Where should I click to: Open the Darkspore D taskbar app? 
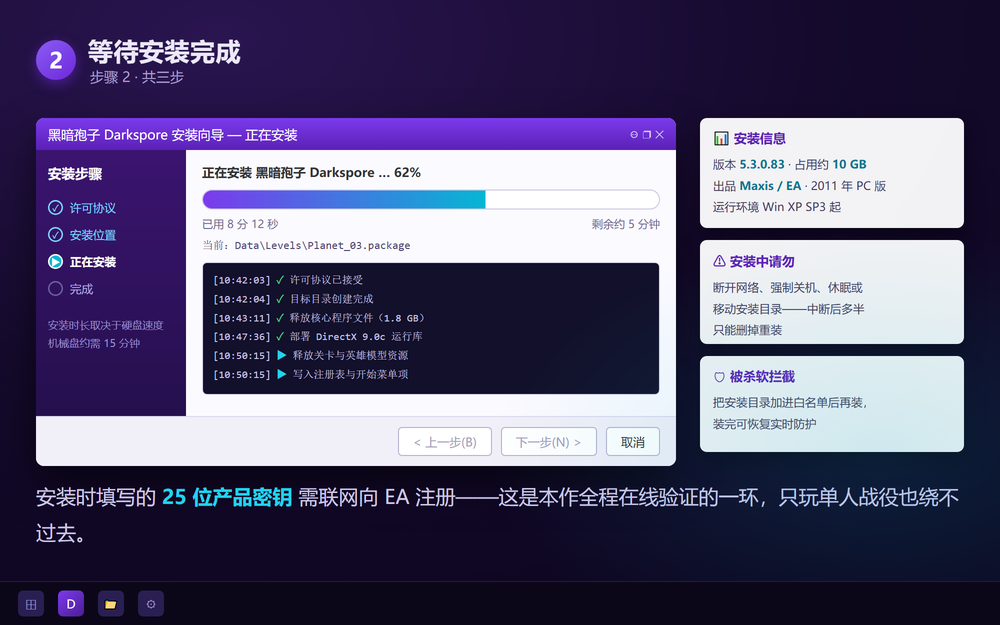(x=71, y=603)
